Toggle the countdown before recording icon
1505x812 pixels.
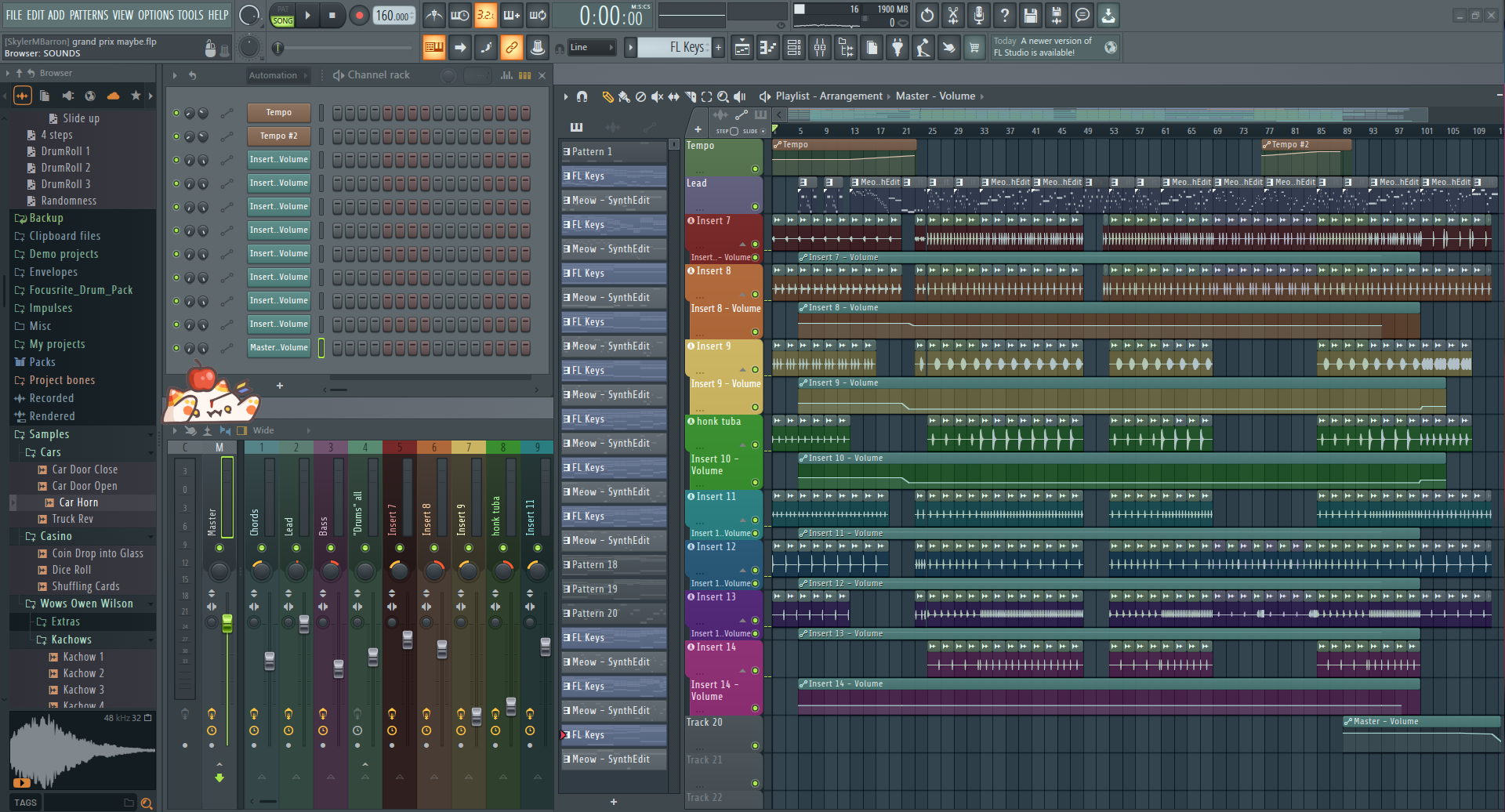pos(486,15)
